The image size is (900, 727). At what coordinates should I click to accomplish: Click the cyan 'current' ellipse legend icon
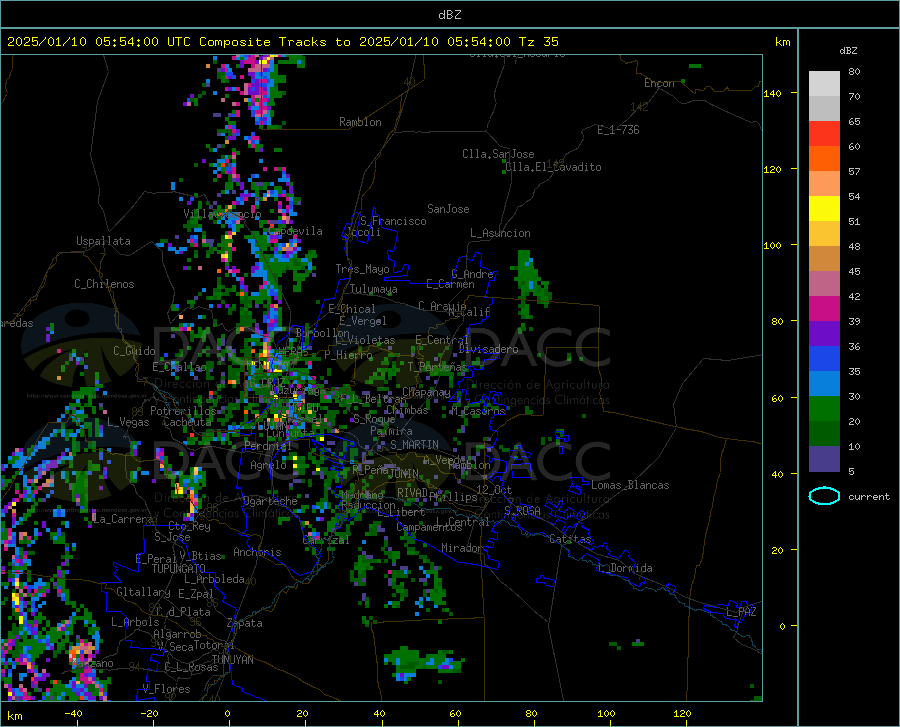(824, 496)
